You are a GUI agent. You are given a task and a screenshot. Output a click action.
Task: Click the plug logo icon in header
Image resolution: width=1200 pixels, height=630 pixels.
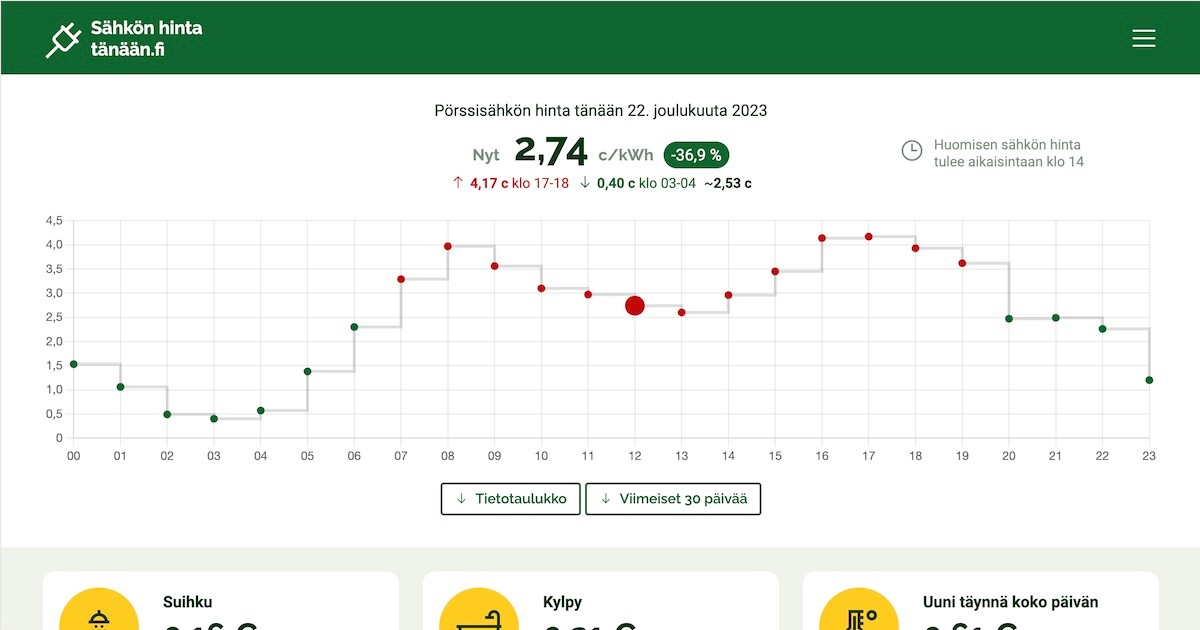(63, 38)
